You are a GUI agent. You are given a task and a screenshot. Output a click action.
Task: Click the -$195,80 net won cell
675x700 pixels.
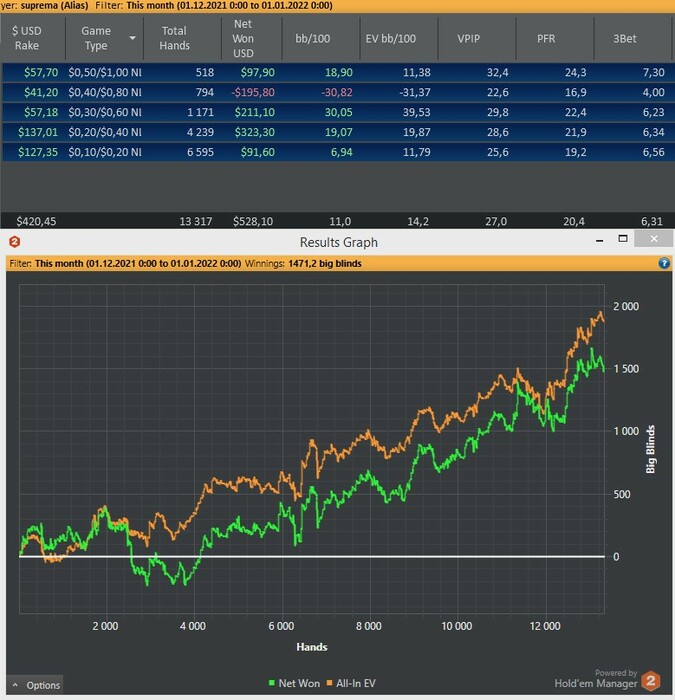253,92
